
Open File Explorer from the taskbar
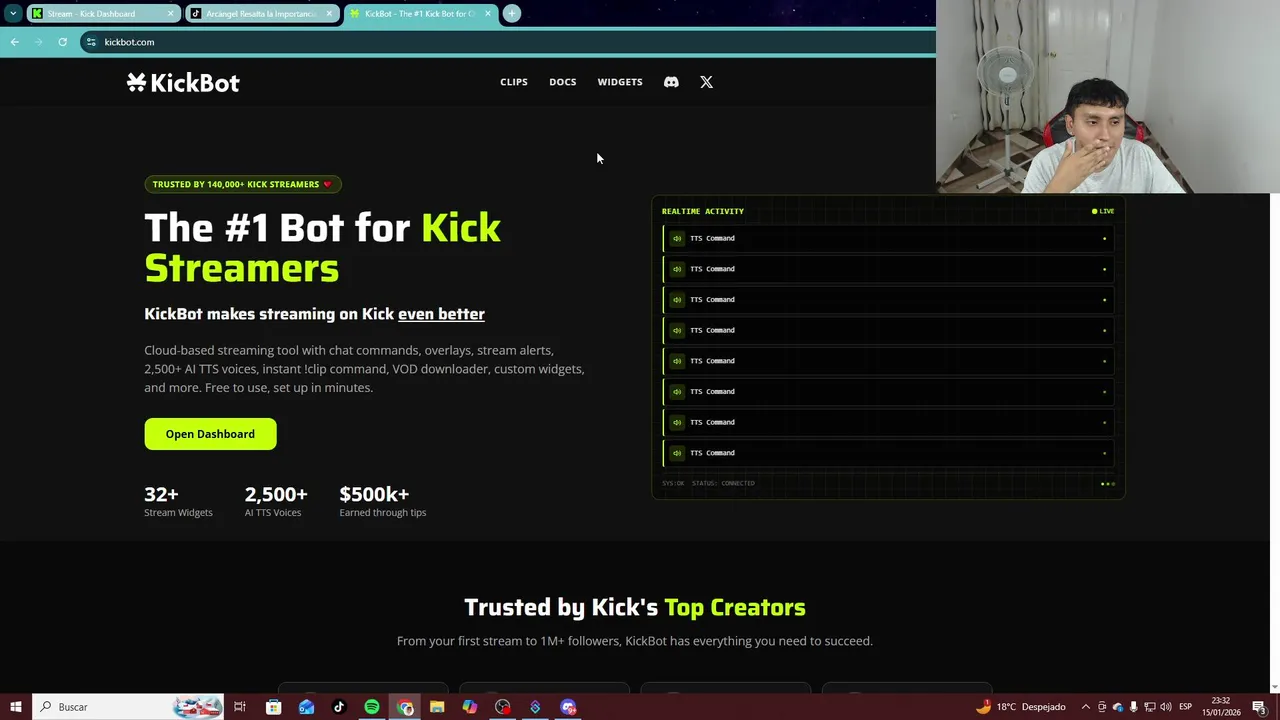(x=437, y=707)
